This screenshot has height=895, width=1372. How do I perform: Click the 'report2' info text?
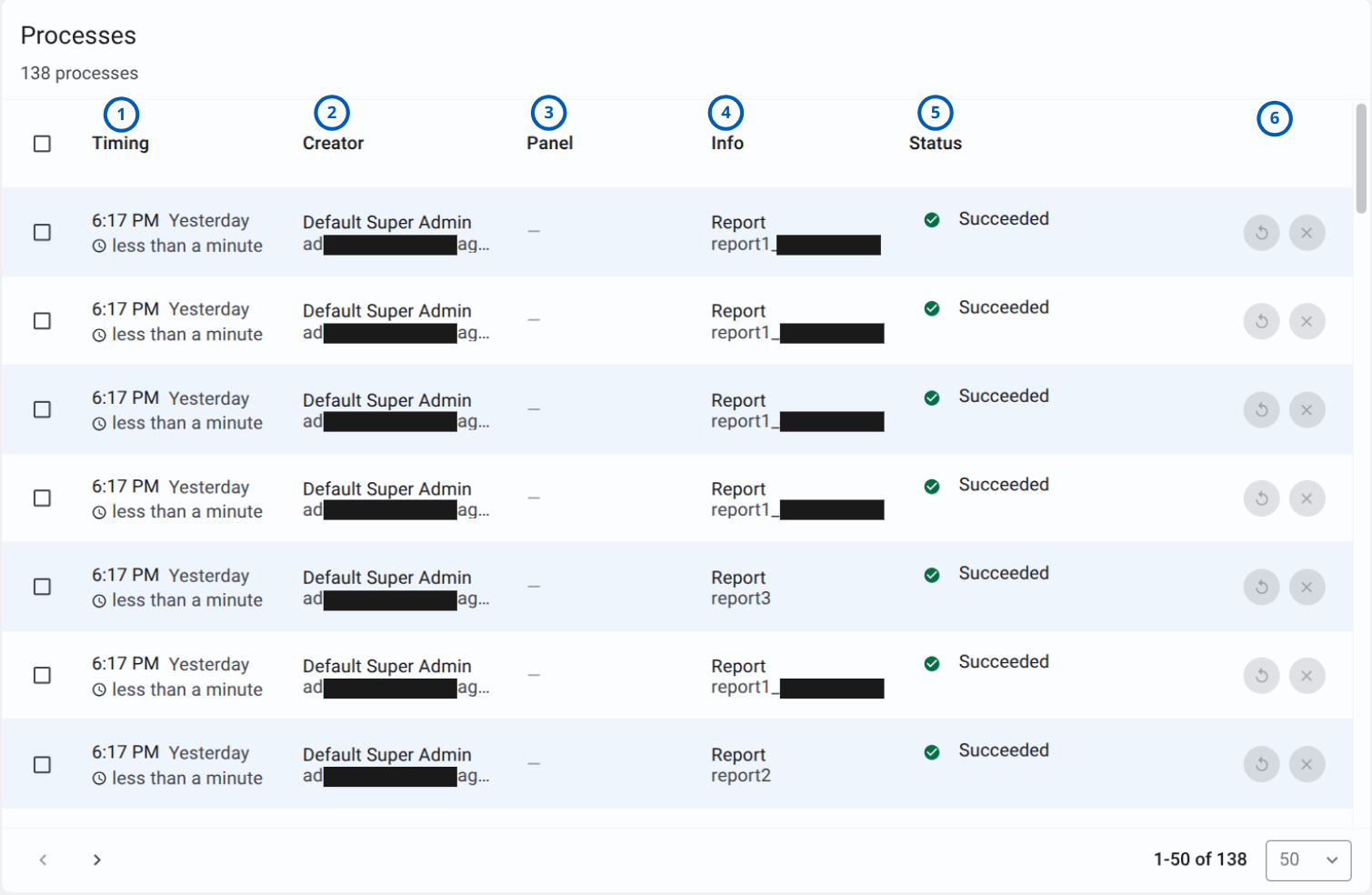[x=741, y=776]
